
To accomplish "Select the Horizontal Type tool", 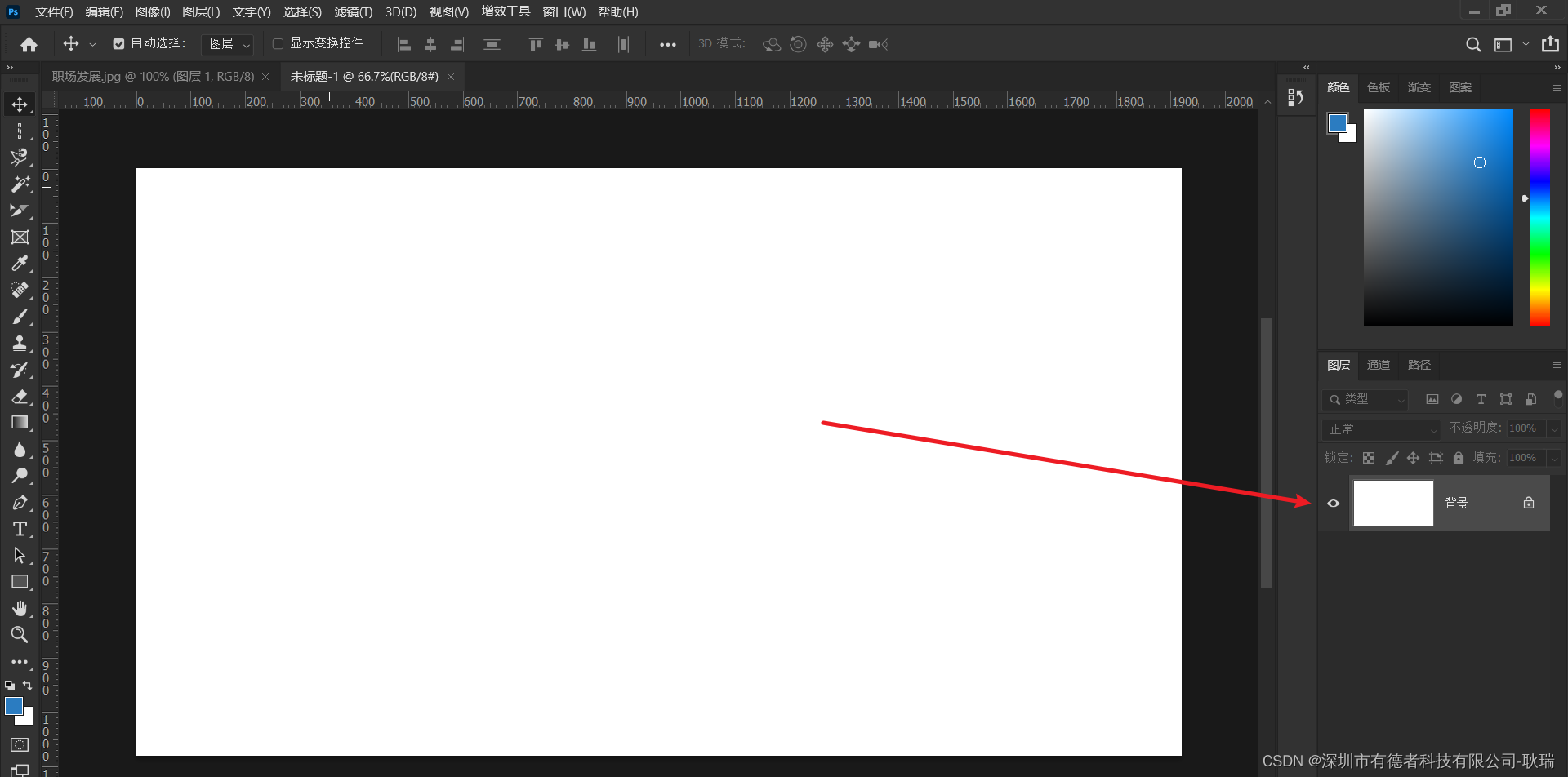I will pos(20,529).
